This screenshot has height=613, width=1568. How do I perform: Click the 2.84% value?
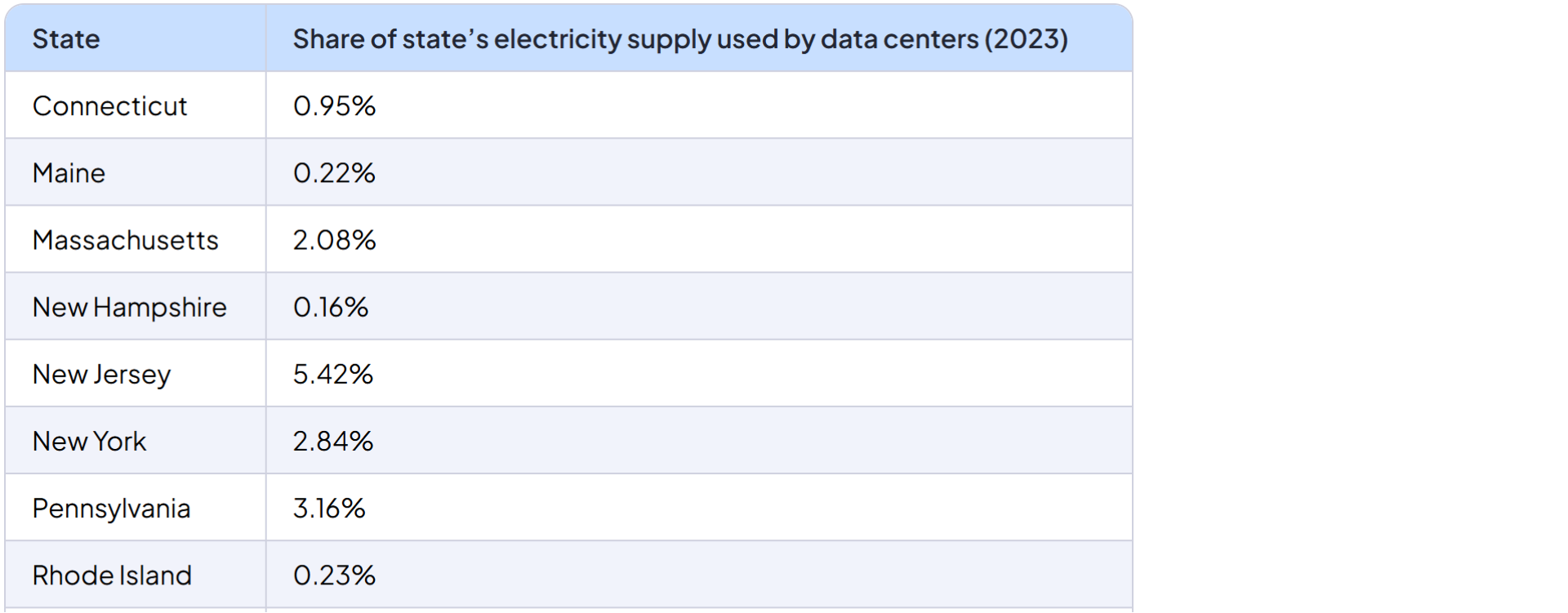[333, 441]
